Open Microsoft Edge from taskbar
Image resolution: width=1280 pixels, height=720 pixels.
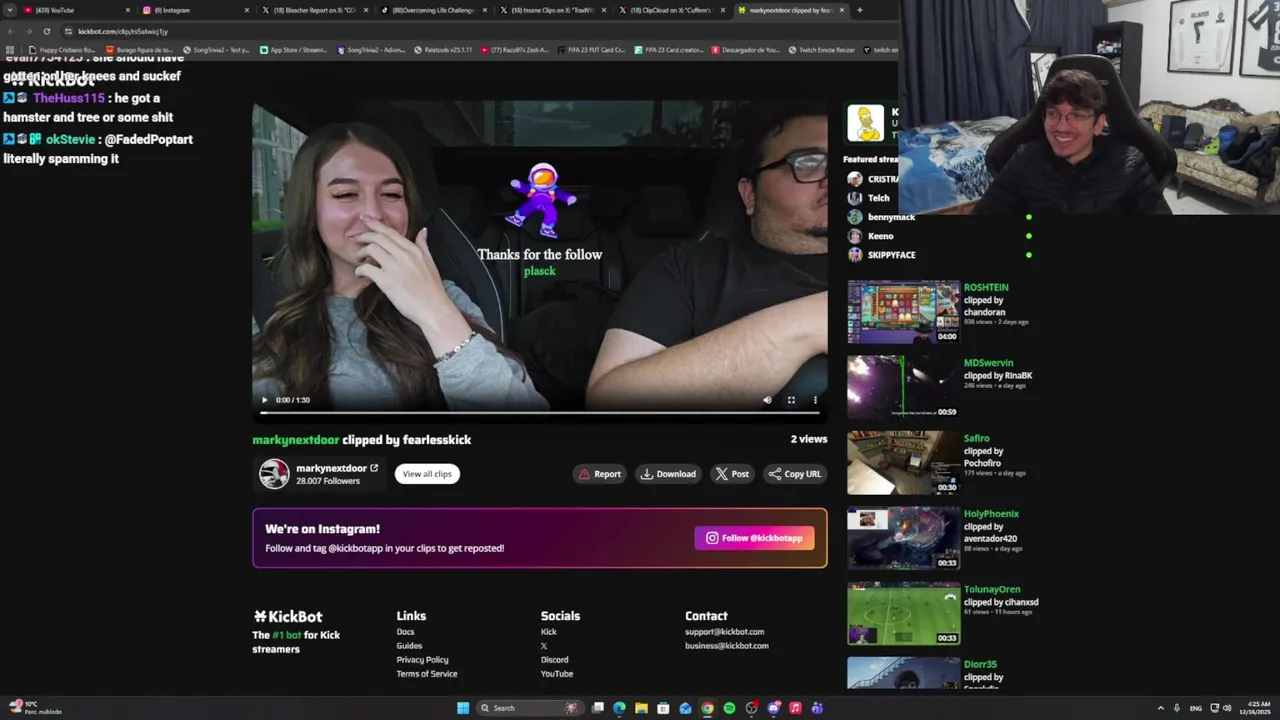click(x=619, y=708)
